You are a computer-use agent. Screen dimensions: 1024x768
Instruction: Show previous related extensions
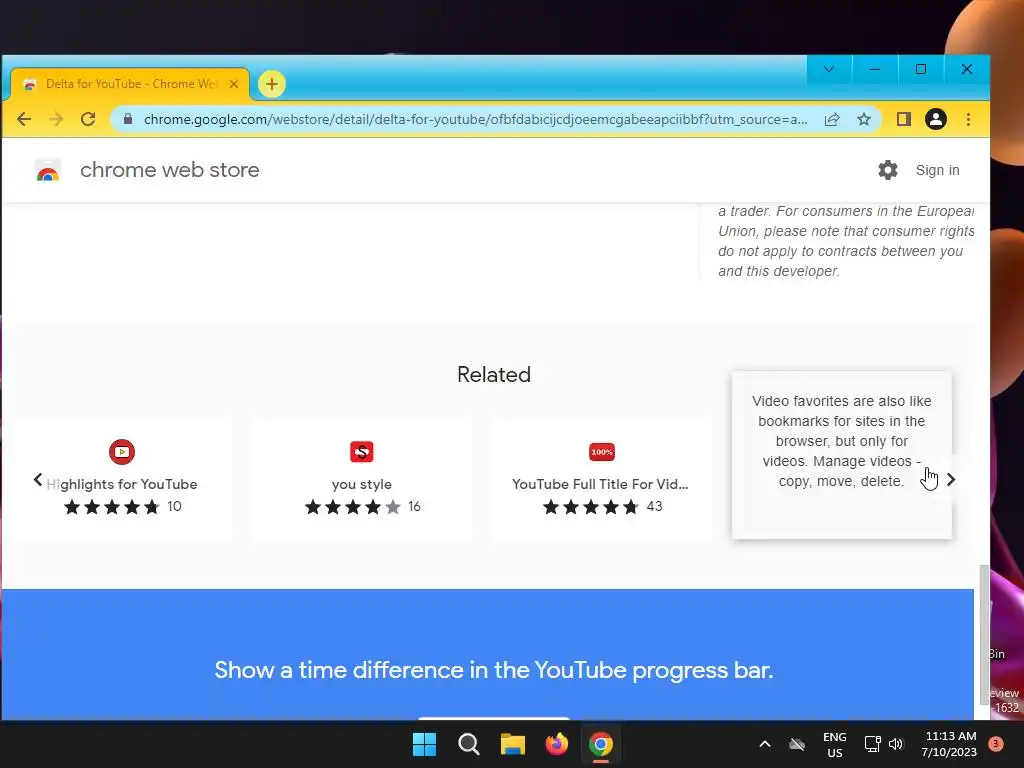(38, 480)
